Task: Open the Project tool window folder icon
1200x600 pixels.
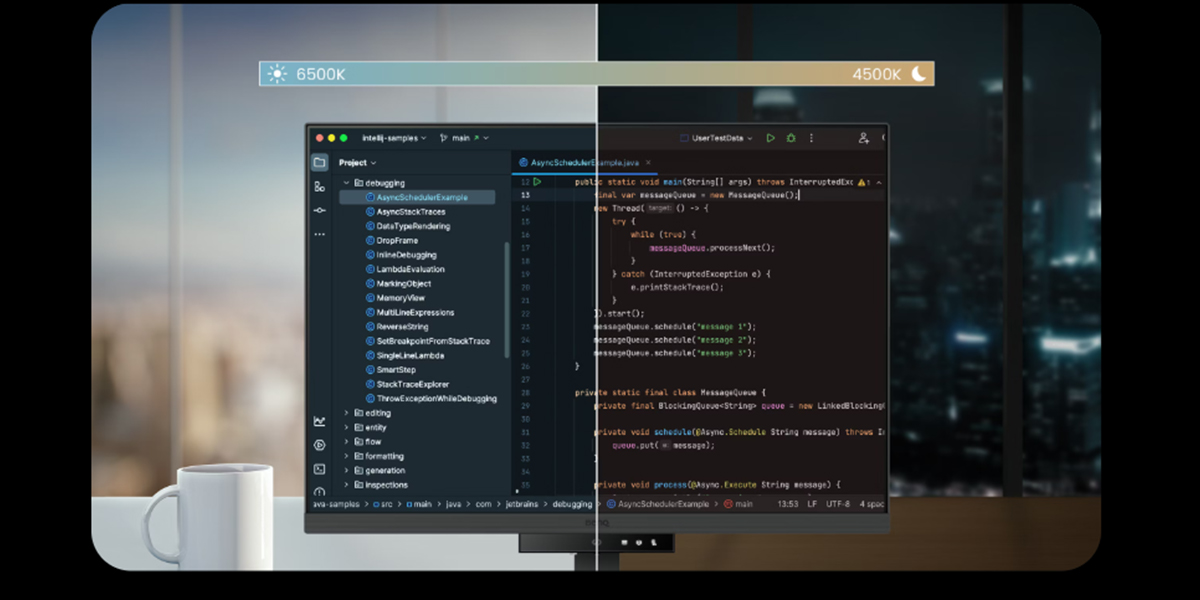Action: 319,162
